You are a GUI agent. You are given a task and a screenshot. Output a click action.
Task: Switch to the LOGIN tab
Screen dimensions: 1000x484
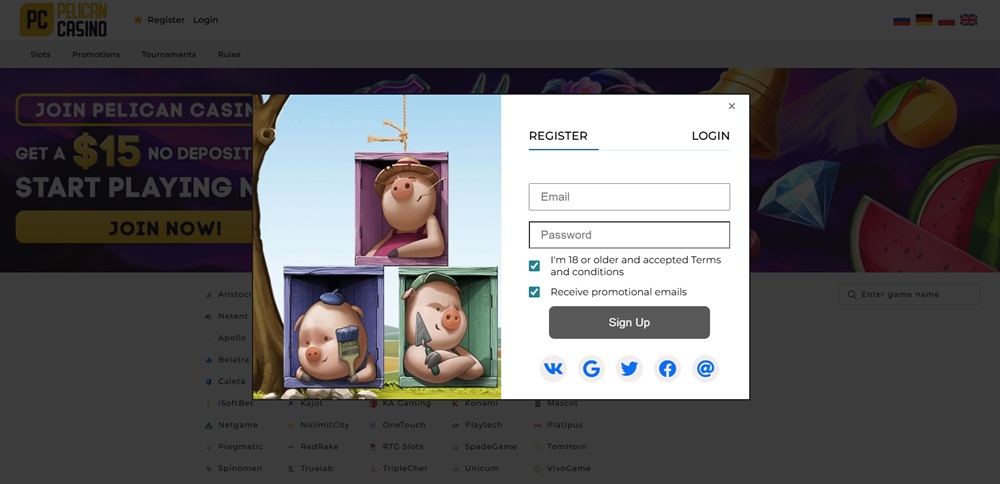click(x=710, y=136)
